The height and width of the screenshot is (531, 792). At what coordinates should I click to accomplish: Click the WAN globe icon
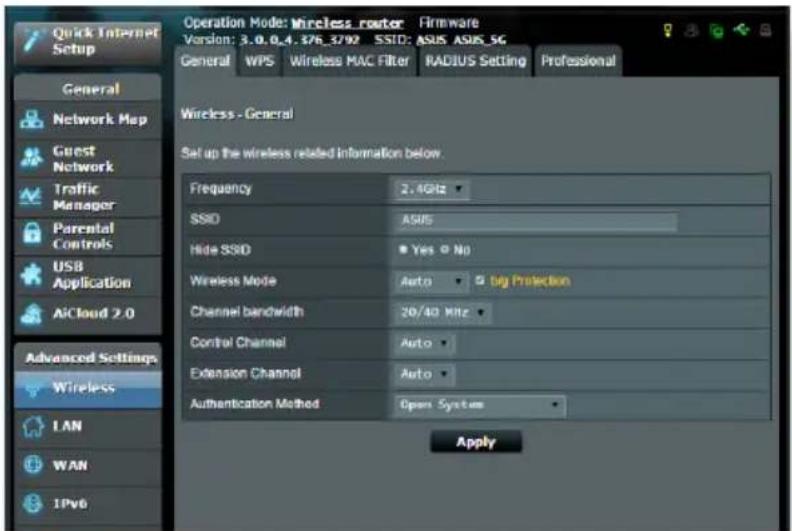[x=33, y=464]
